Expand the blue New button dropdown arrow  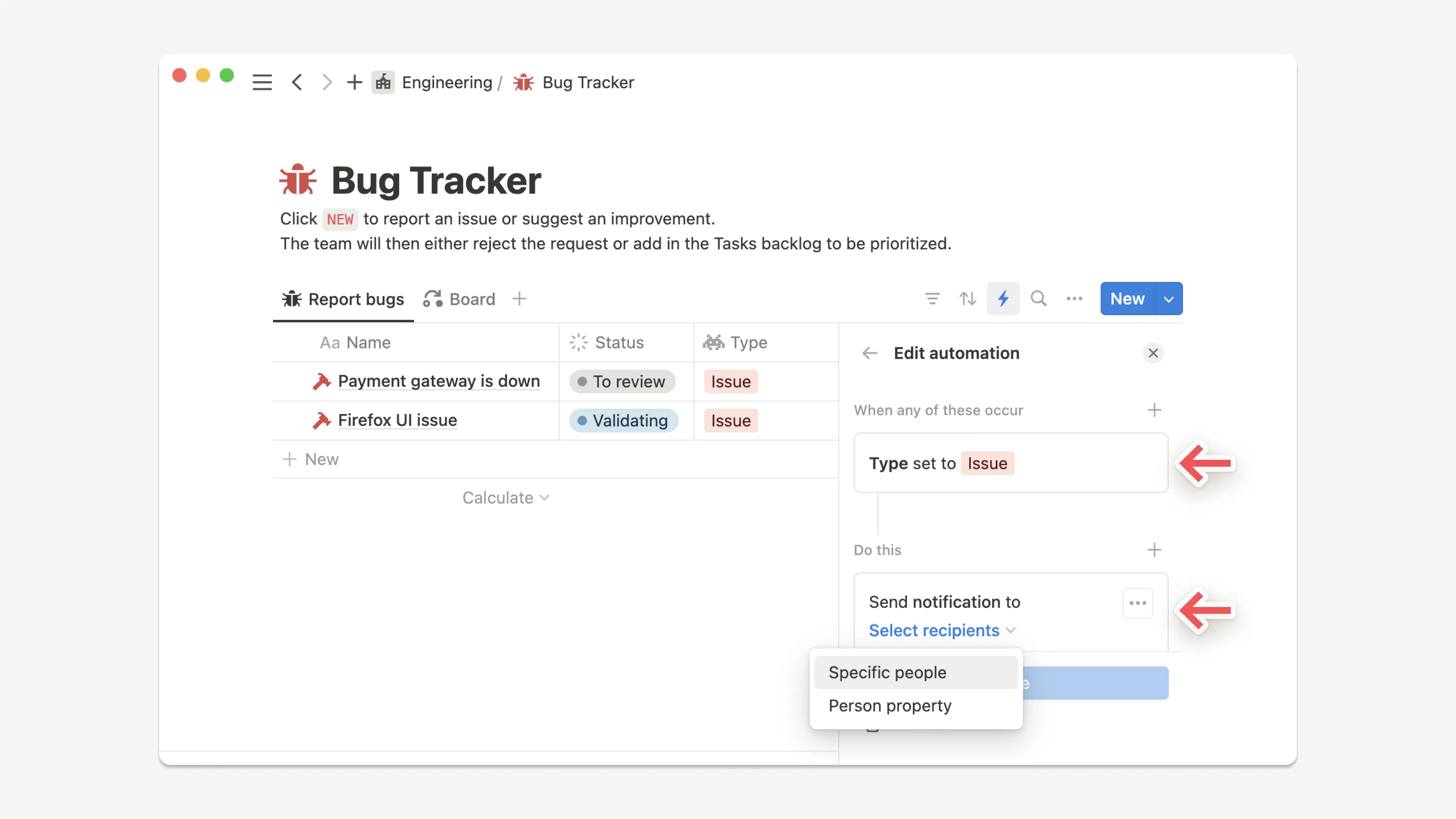click(1169, 298)
